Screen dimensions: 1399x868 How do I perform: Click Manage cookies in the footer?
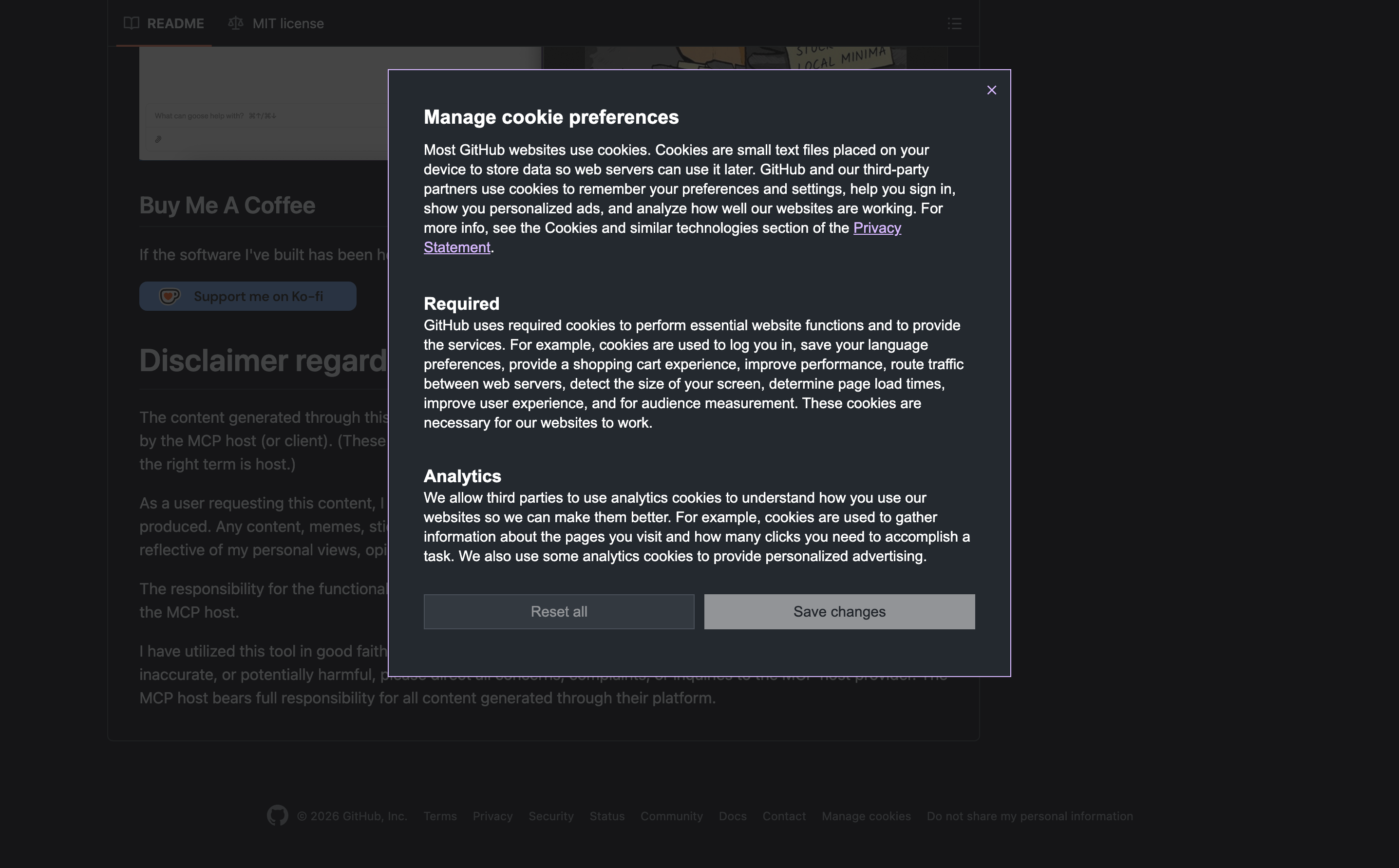[x=866, y=816]
